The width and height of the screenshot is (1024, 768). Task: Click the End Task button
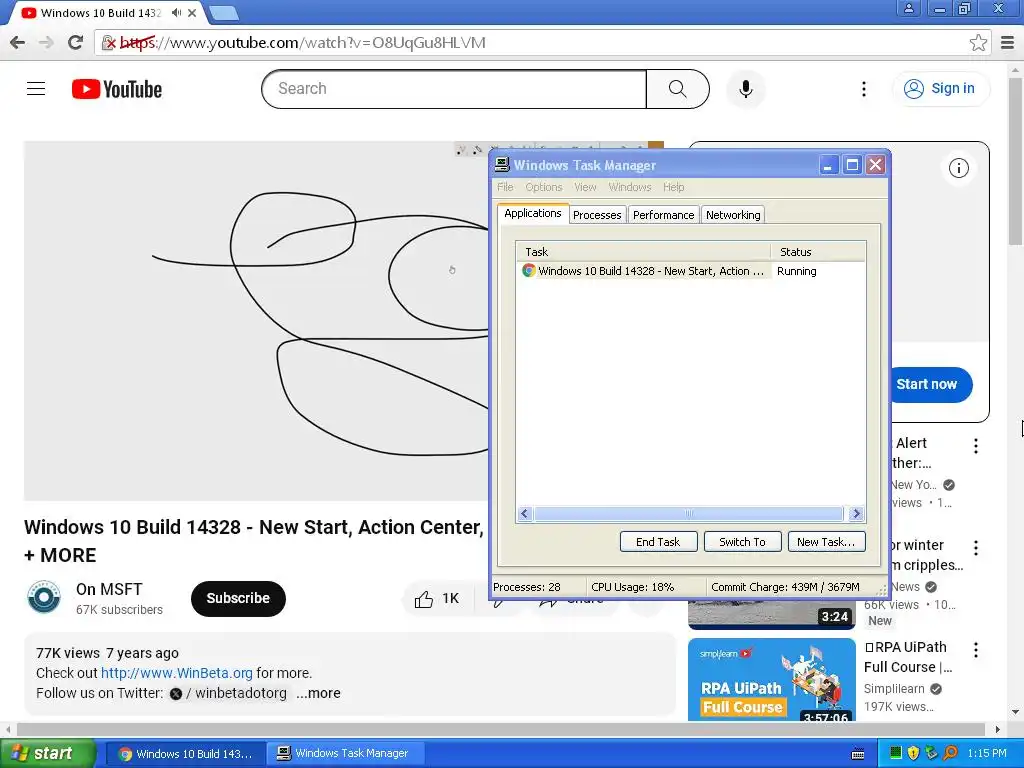[658, 542]
